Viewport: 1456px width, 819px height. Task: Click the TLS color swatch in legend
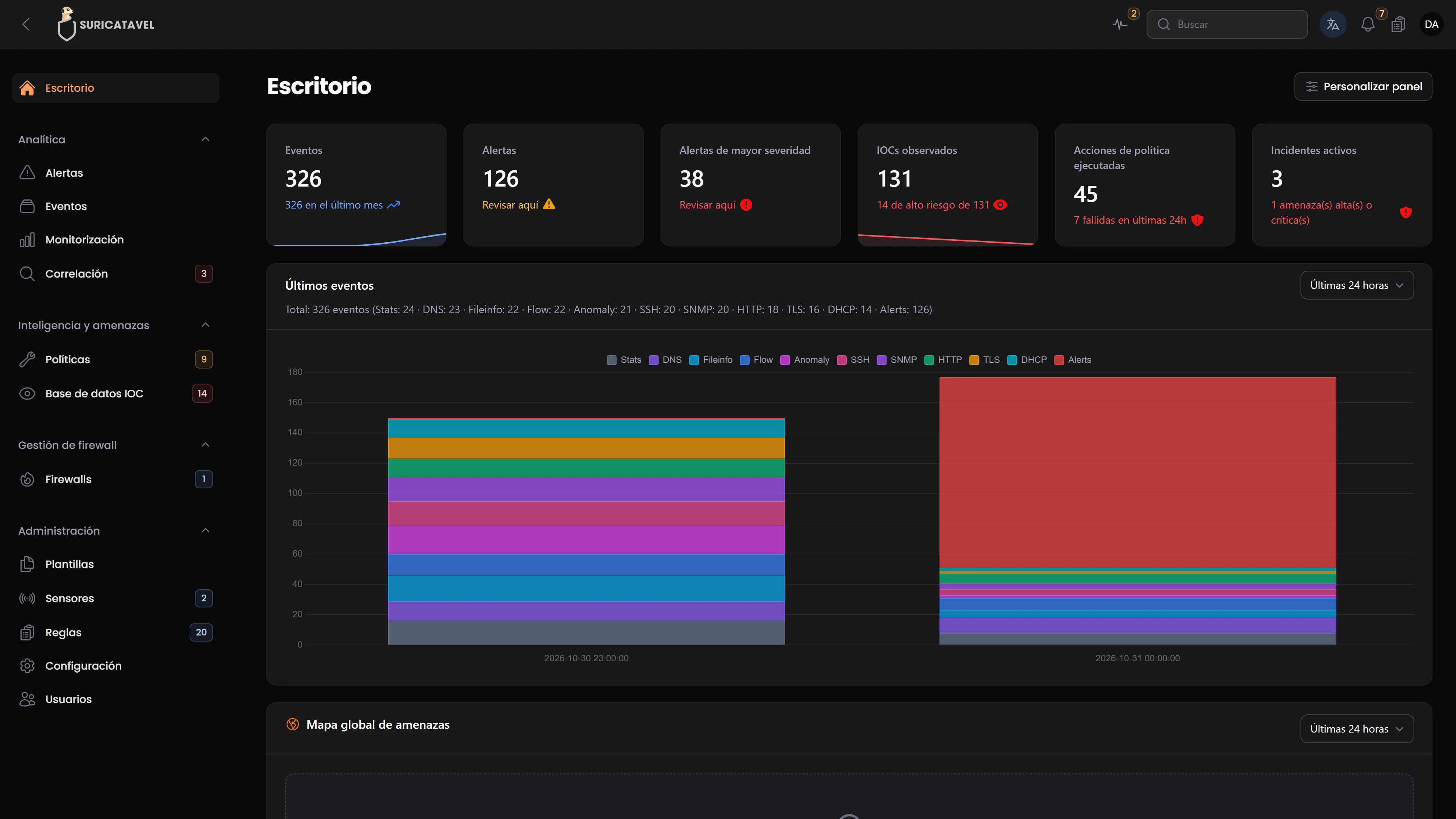pos(974,360)
